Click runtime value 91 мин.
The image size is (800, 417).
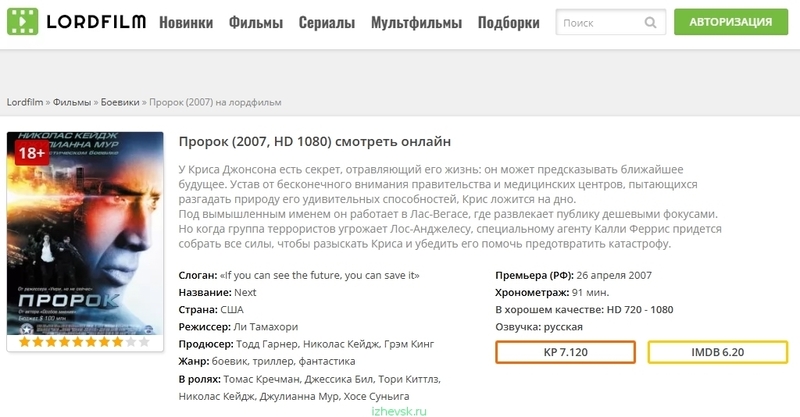click(x=590, y=292)
